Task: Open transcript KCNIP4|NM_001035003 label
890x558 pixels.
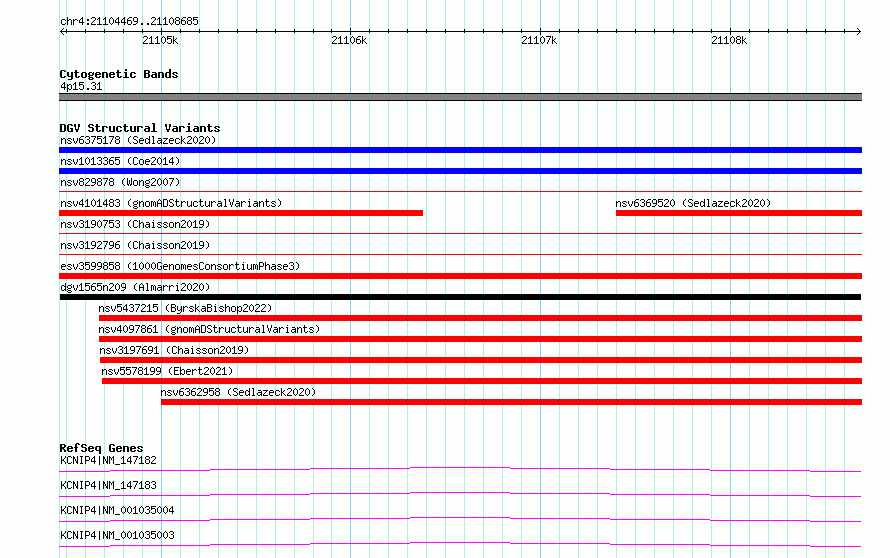Action: 117,535
